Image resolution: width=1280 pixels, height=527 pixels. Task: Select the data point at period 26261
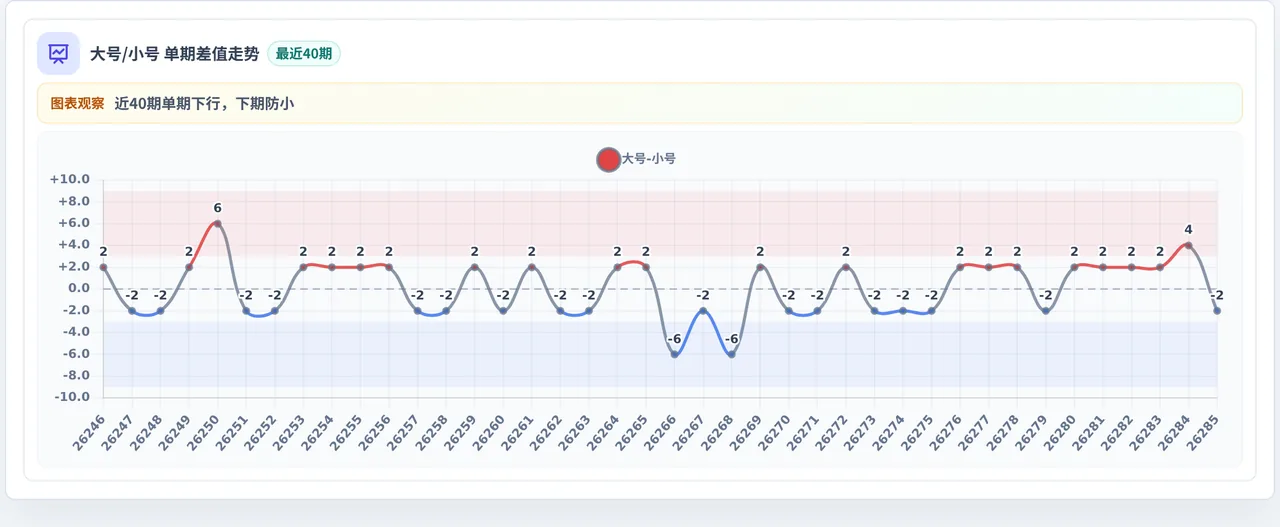(531, 267)
